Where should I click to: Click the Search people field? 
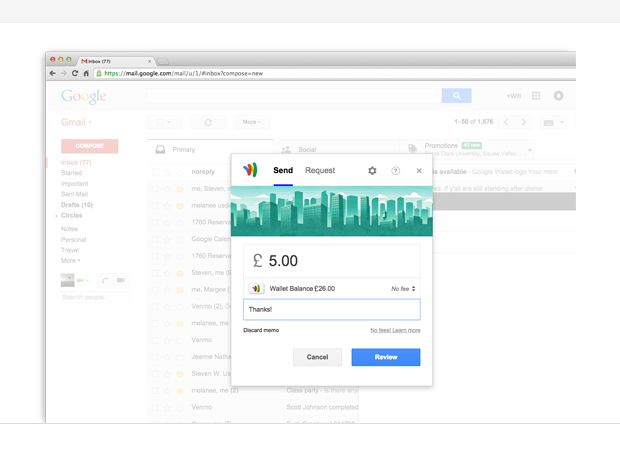click(93, 297)
